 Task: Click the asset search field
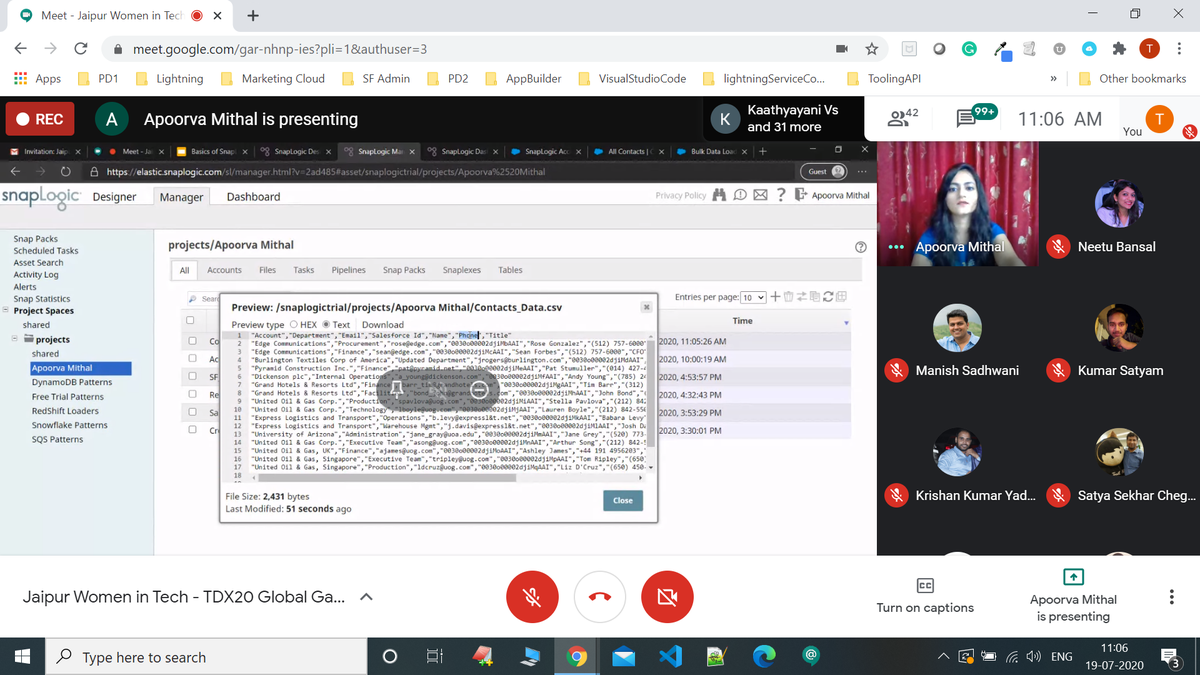tap(206, 299)
